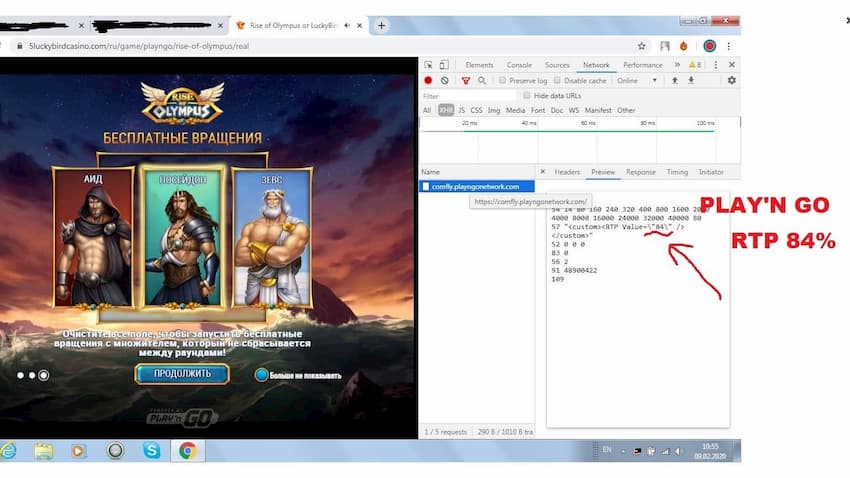Filter requests by All types

427,111
